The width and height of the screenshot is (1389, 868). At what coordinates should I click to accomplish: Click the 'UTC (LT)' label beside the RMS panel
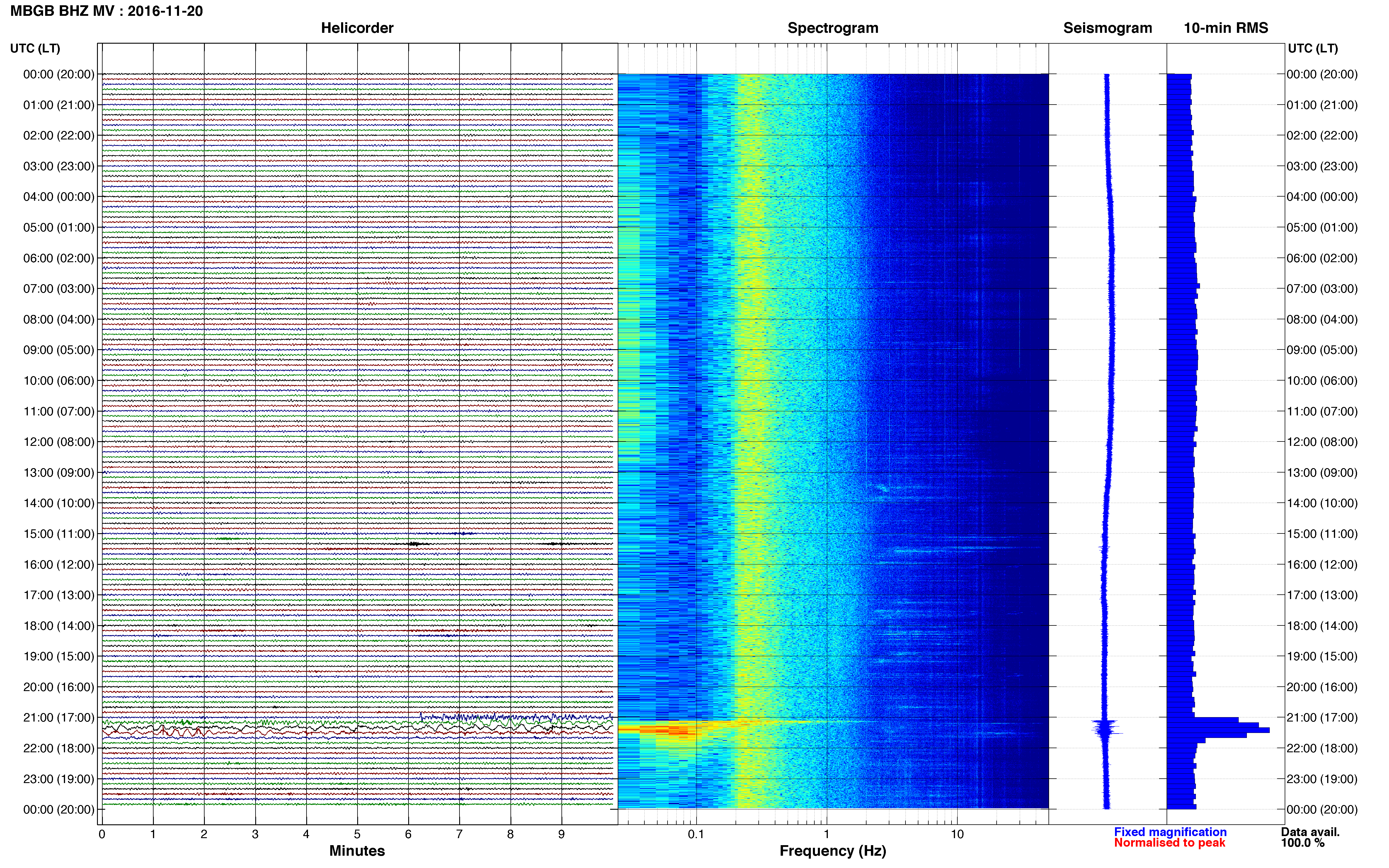click(x=1313, y=48)
